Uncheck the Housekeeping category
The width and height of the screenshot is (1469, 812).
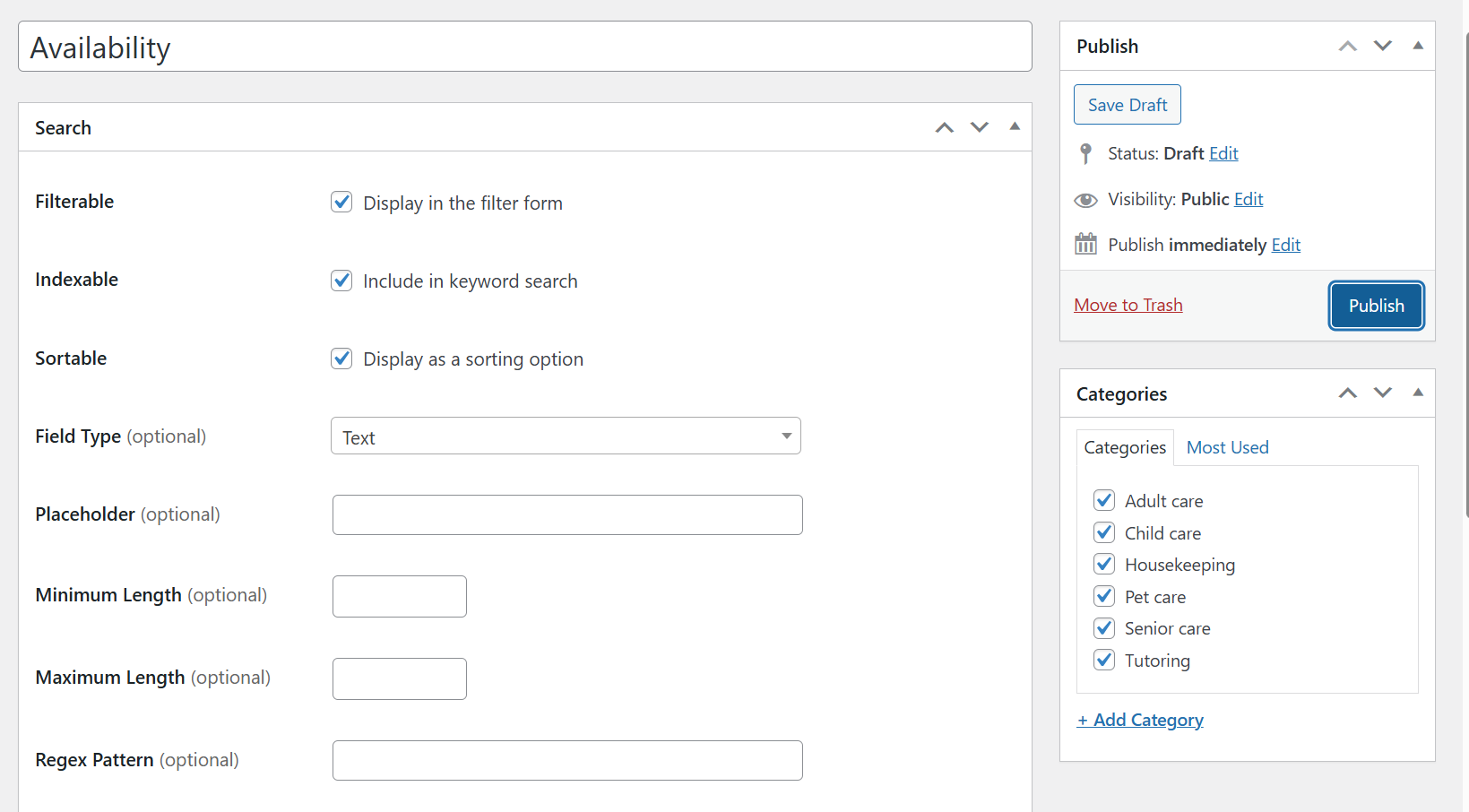tap(1104, 565)
